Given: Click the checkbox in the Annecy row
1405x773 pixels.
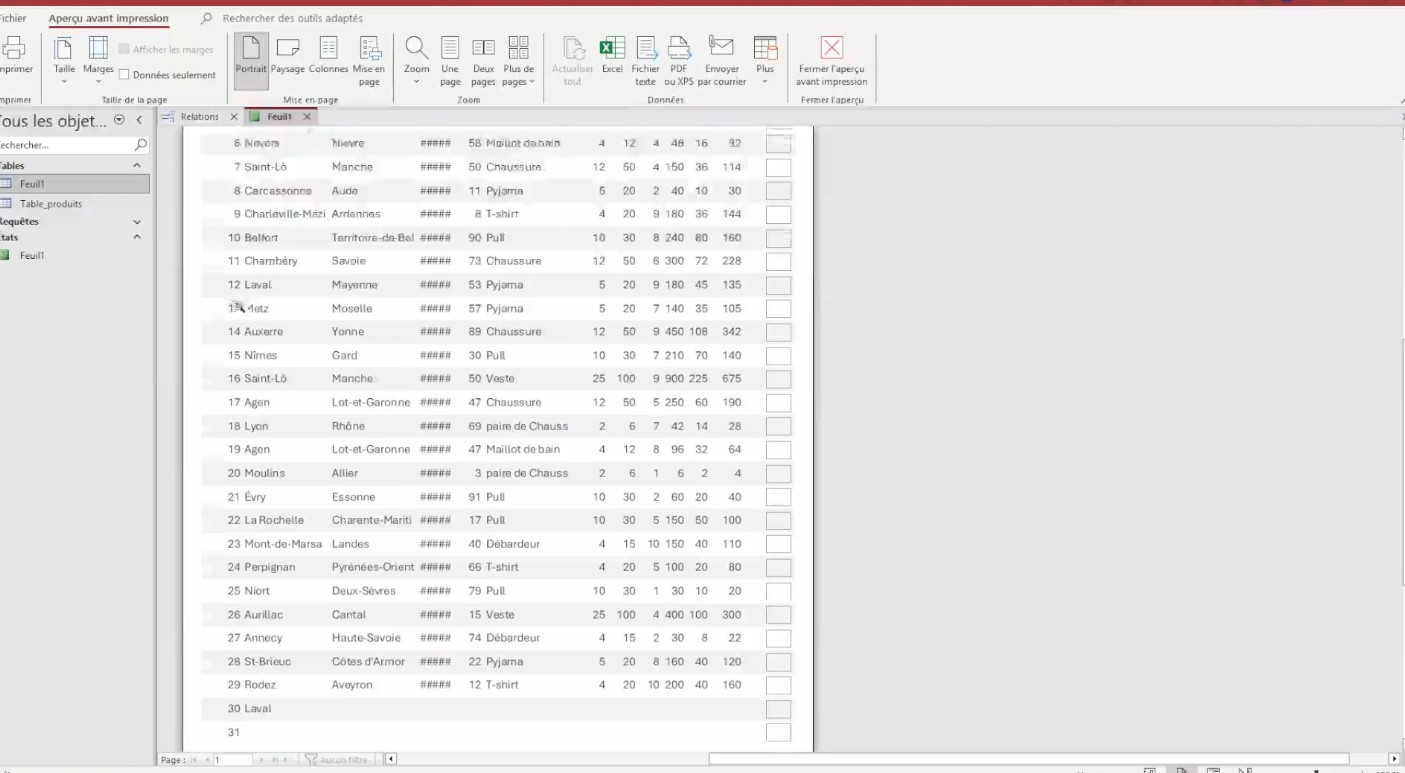Looking at the screenshot, I should (778, 638).
